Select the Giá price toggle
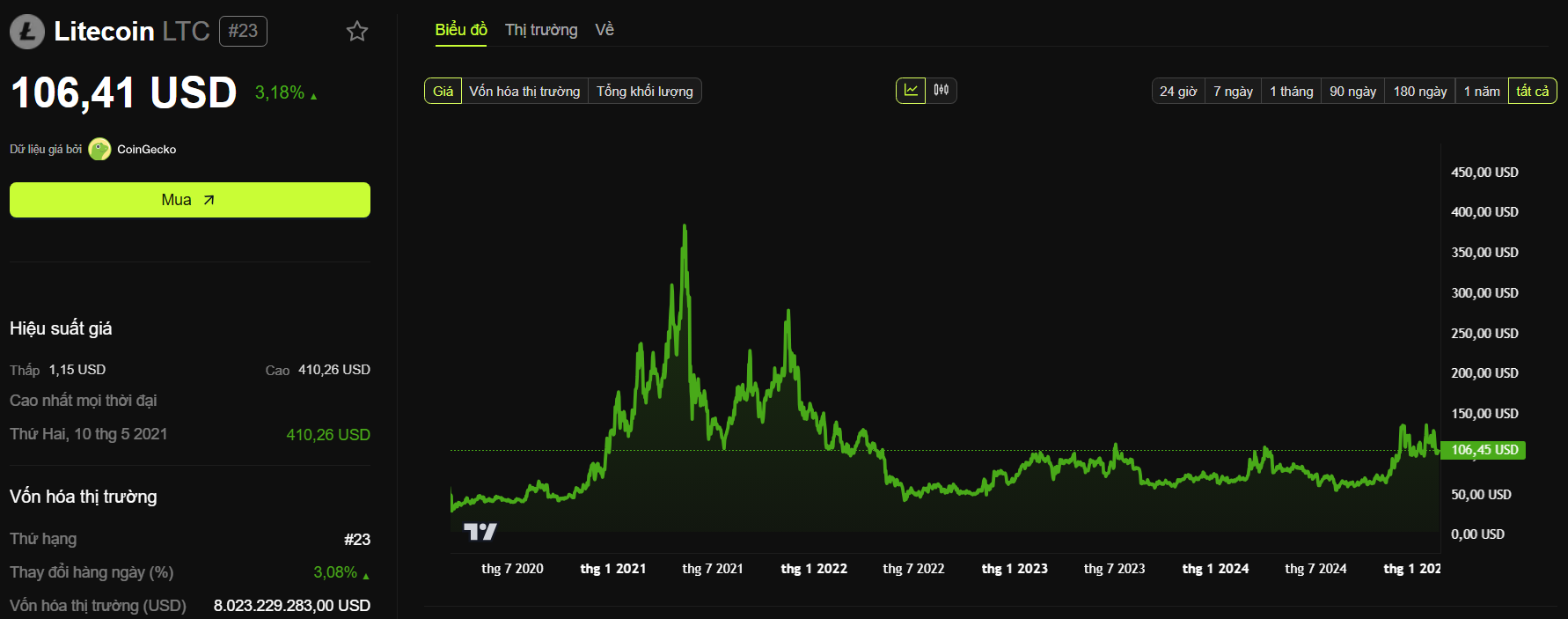The image size is (1568, 619). pyautogui.click(x=443, y=91)
